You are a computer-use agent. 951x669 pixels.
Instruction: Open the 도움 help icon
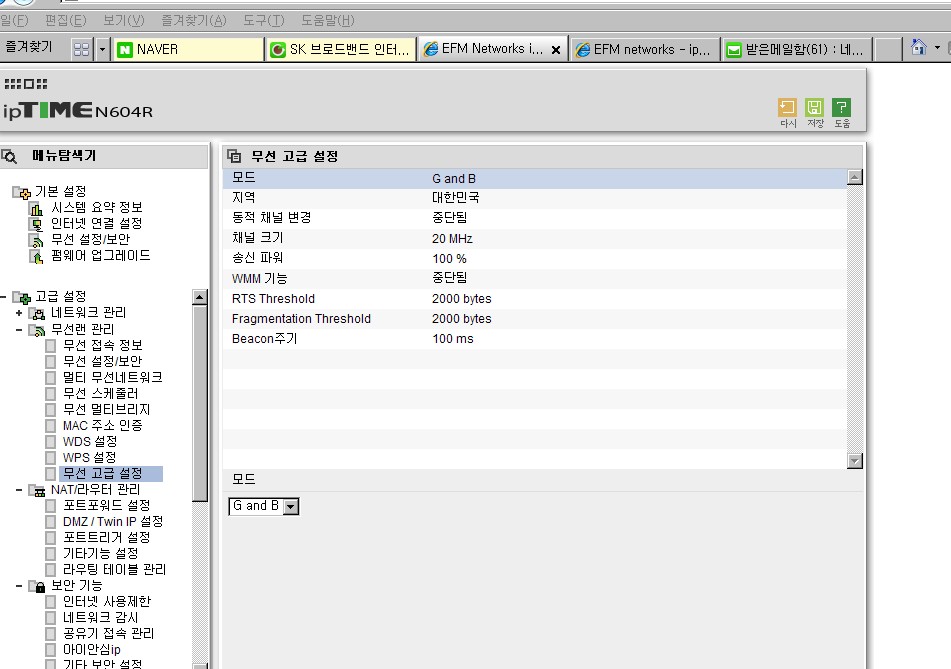[x=841, y=107]
